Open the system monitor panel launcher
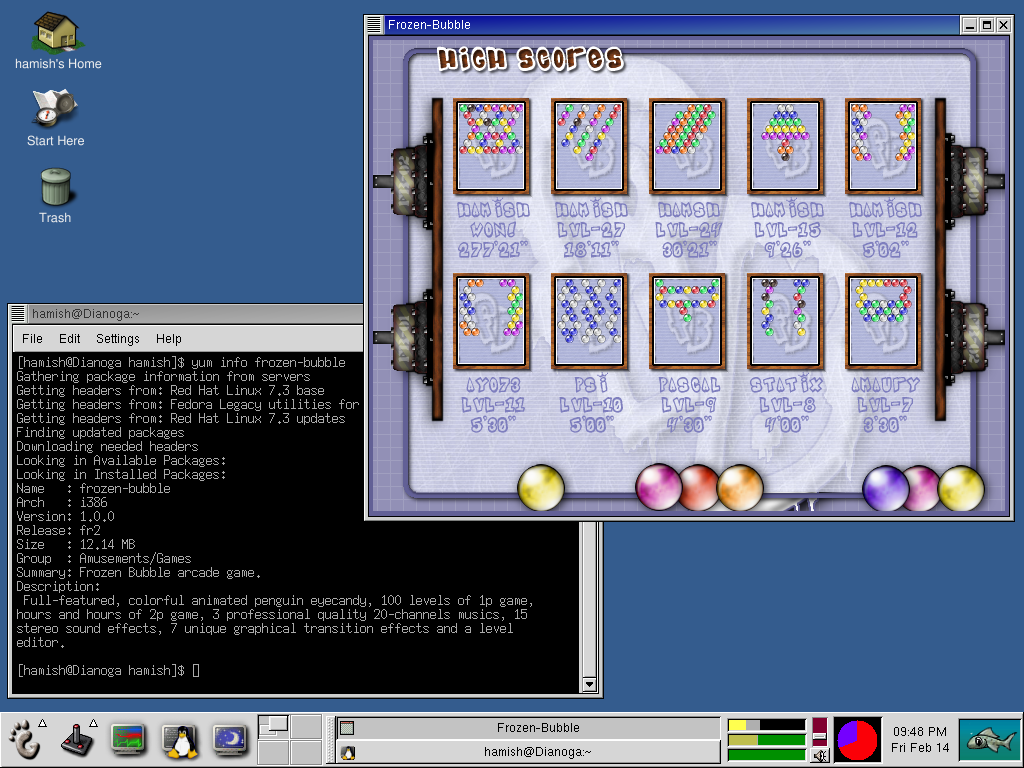 127,741
